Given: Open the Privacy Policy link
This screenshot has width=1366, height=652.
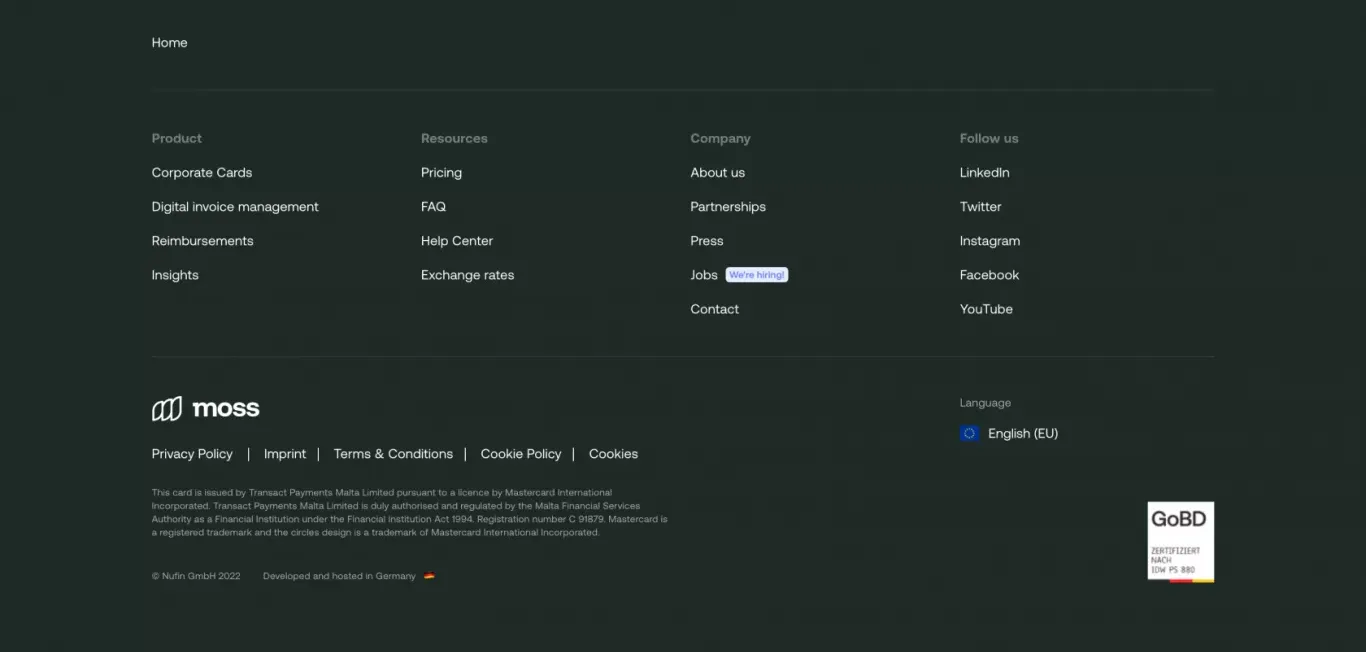Looking at the screenshot, I should pos(192,454).
